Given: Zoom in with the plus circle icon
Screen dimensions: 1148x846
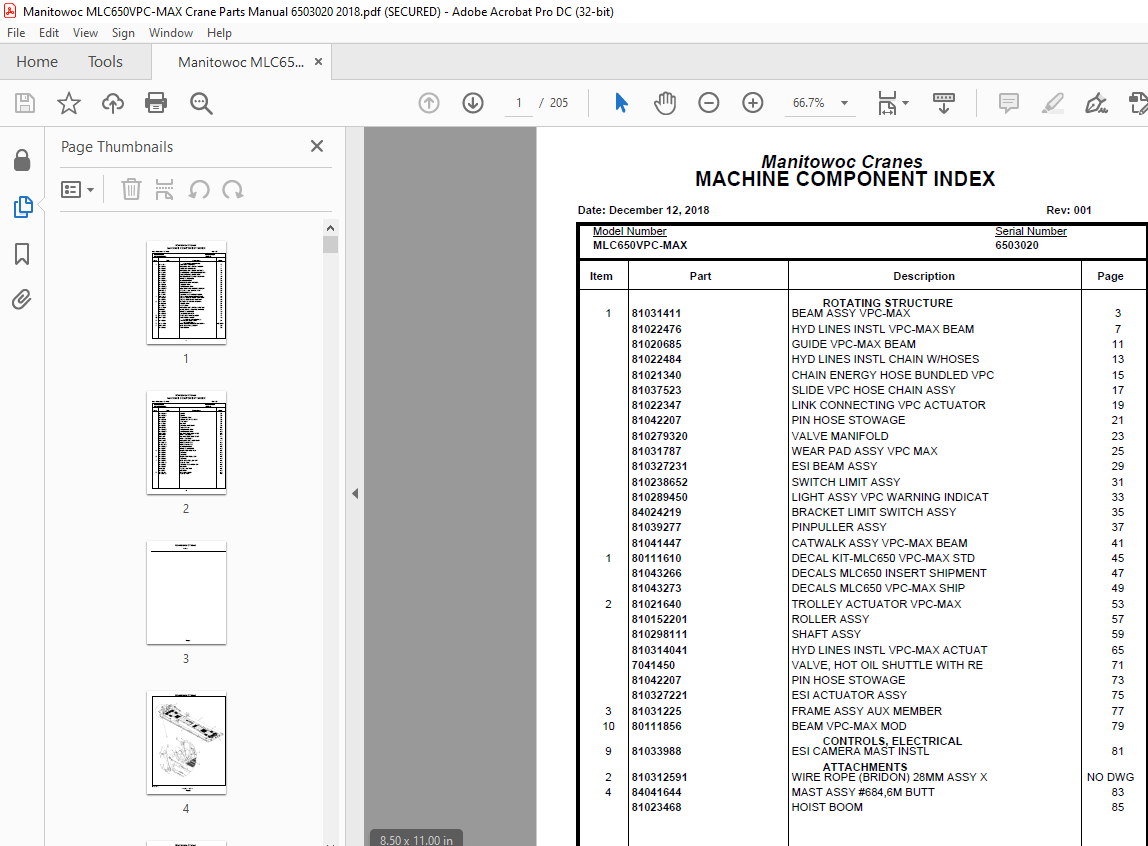Looking at the screenshot, I should click(x=753, y=103).
